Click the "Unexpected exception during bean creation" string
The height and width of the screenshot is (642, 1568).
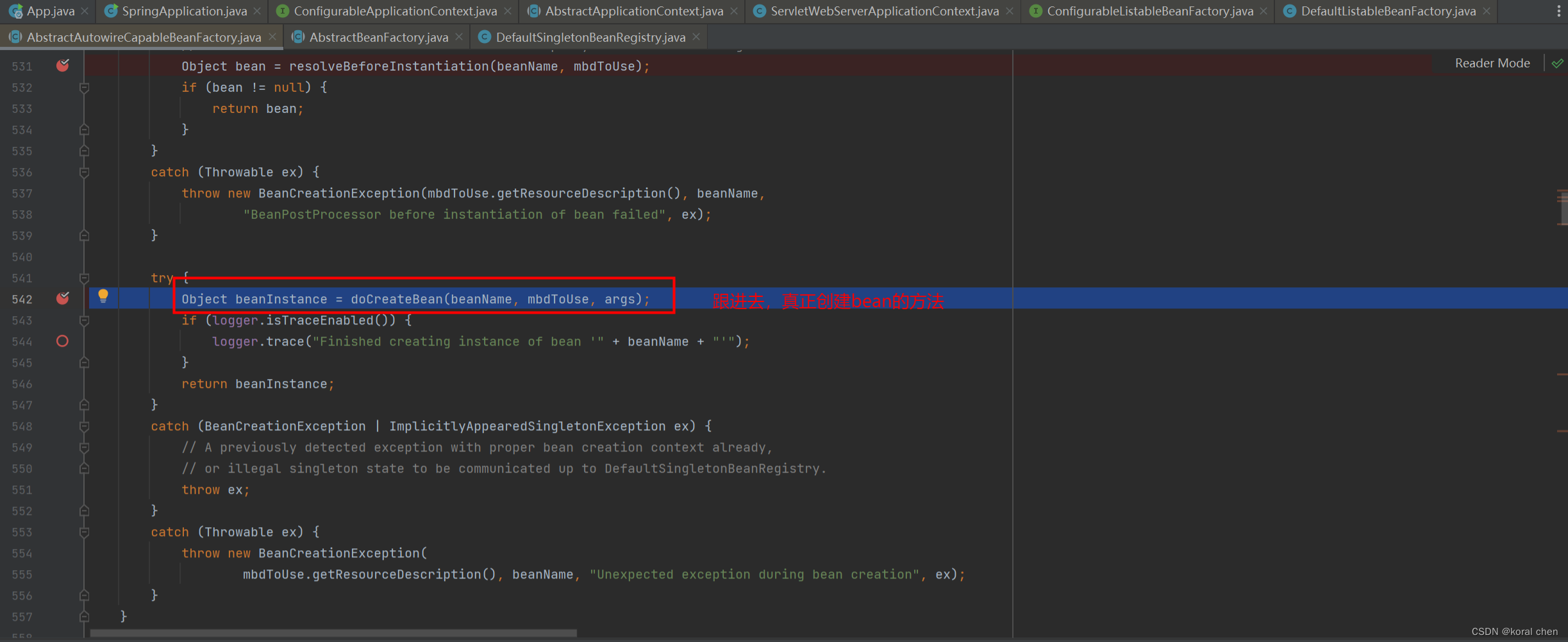pos(755,574)
